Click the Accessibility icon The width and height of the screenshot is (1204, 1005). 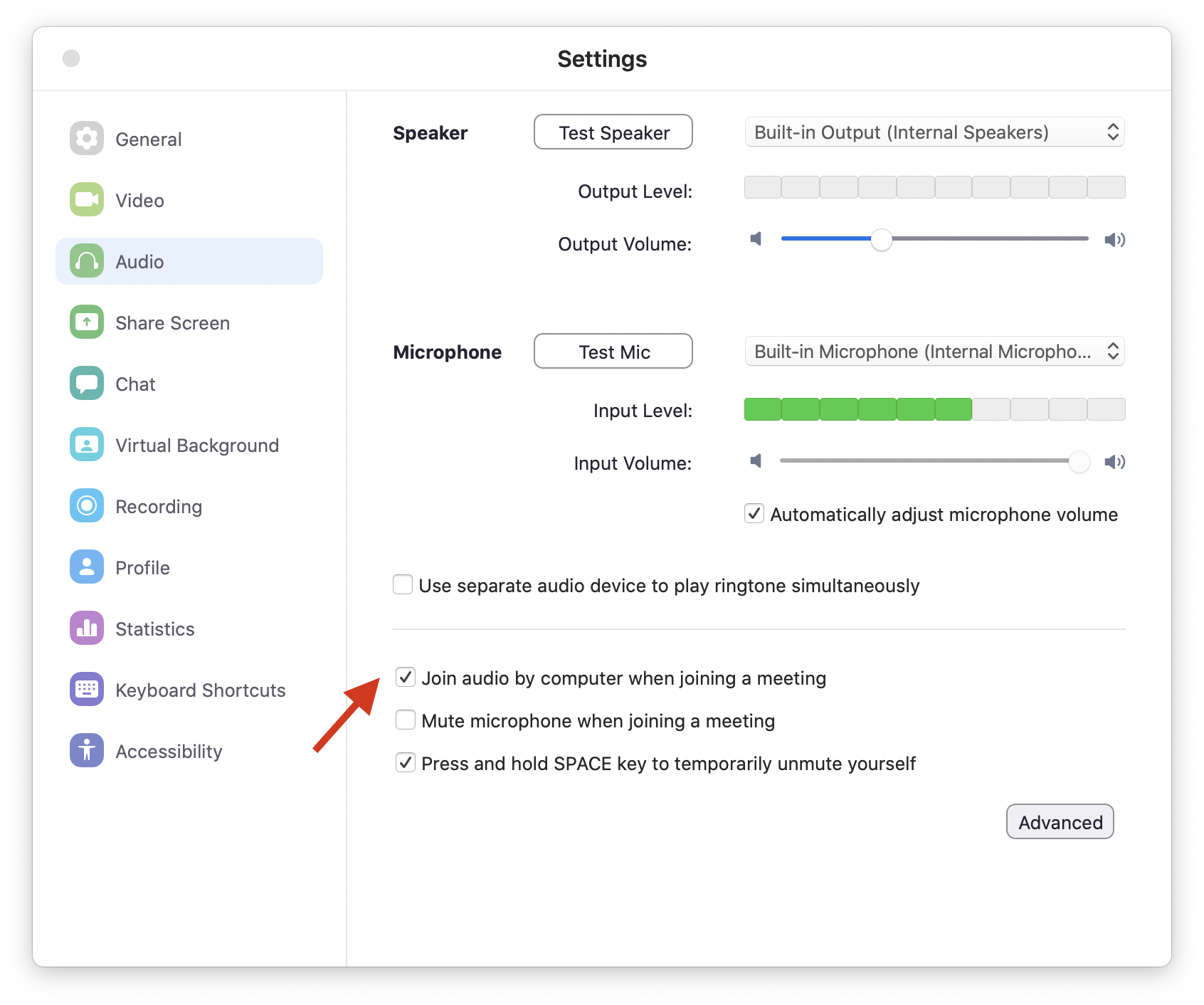[x=86, y=751]
